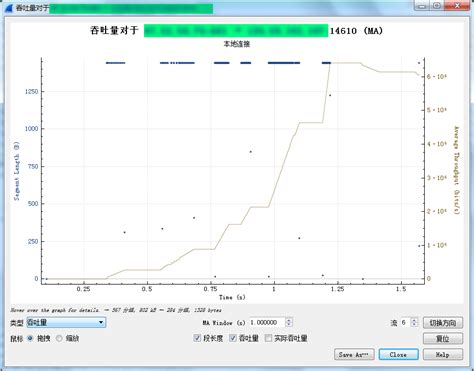This screenshot has width=474, height=371.
Task: Increase the MA Window value with up arrow
Action: coord(289,320)
